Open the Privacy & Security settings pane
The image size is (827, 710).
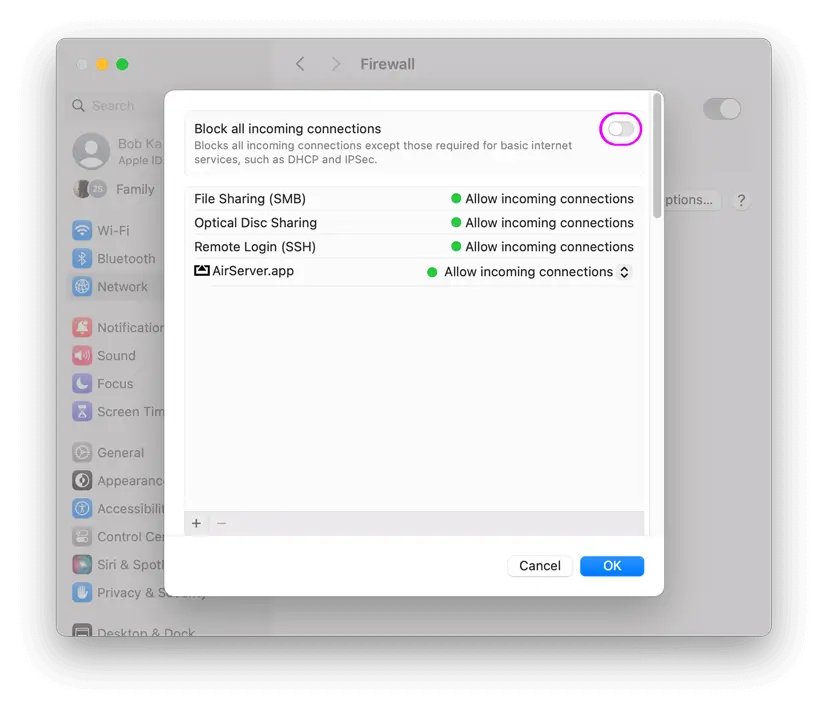coord(117,592)
